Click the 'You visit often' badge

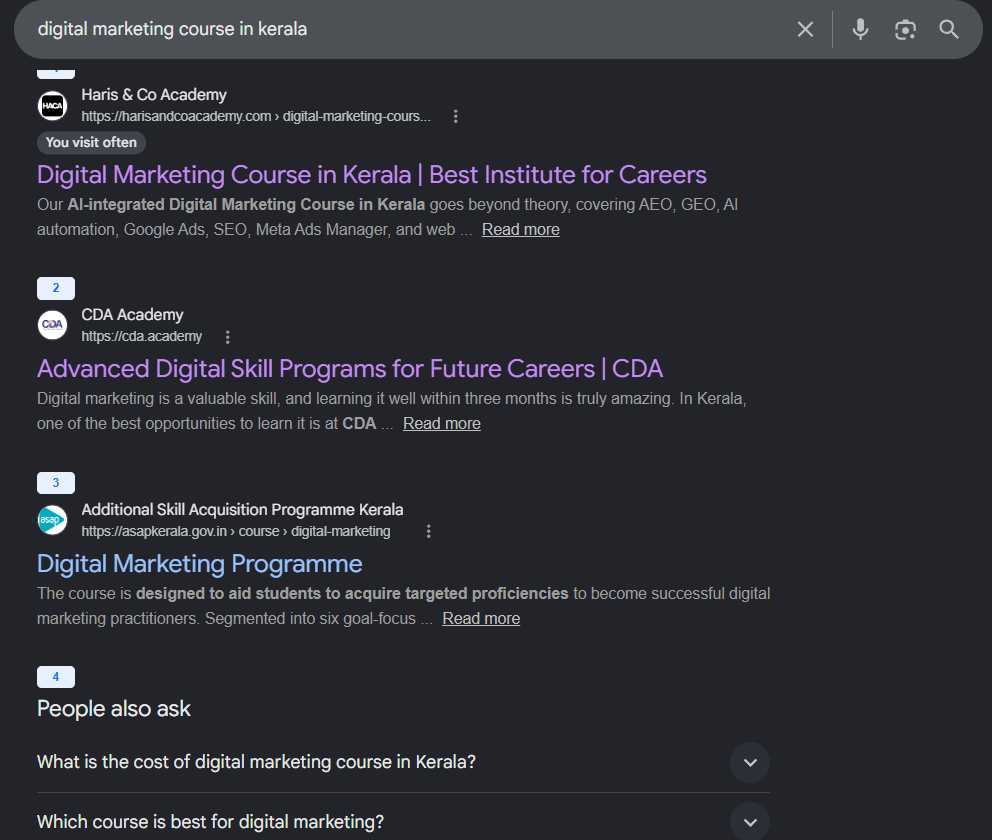pos(91,142)
